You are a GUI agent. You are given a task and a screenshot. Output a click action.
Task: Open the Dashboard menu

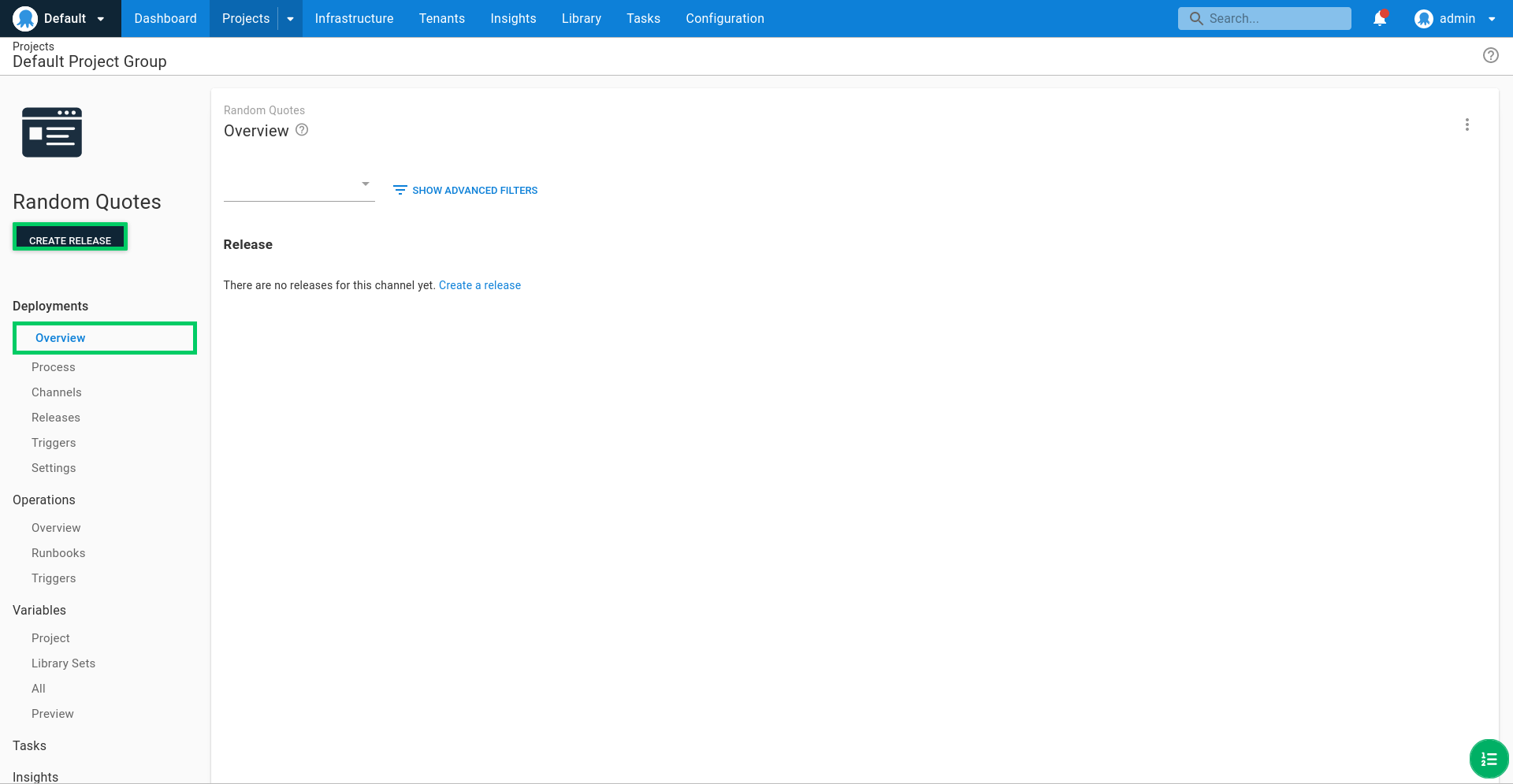pos(165,18)
